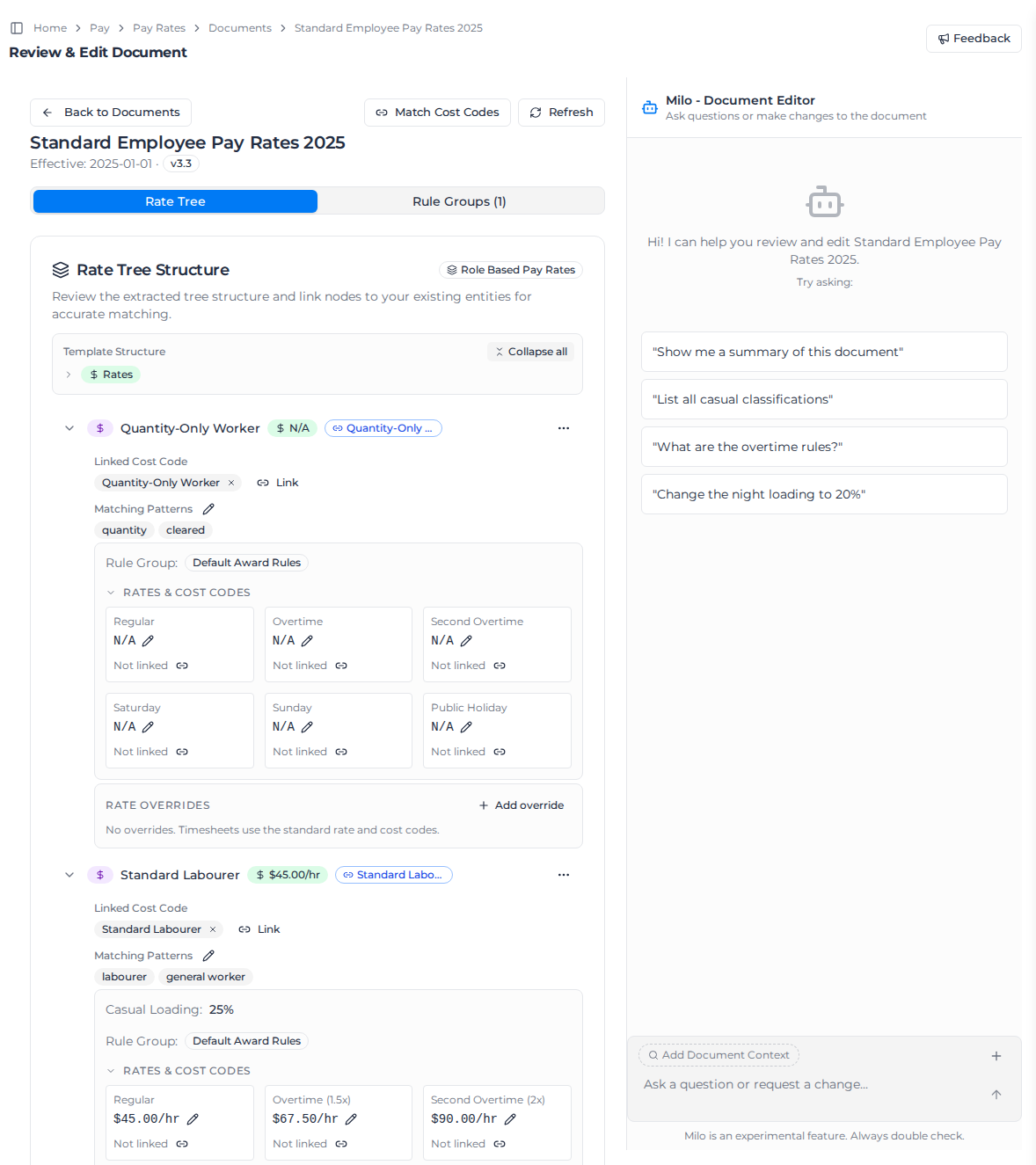Link cost code for Saturday rate

point(182,752)
